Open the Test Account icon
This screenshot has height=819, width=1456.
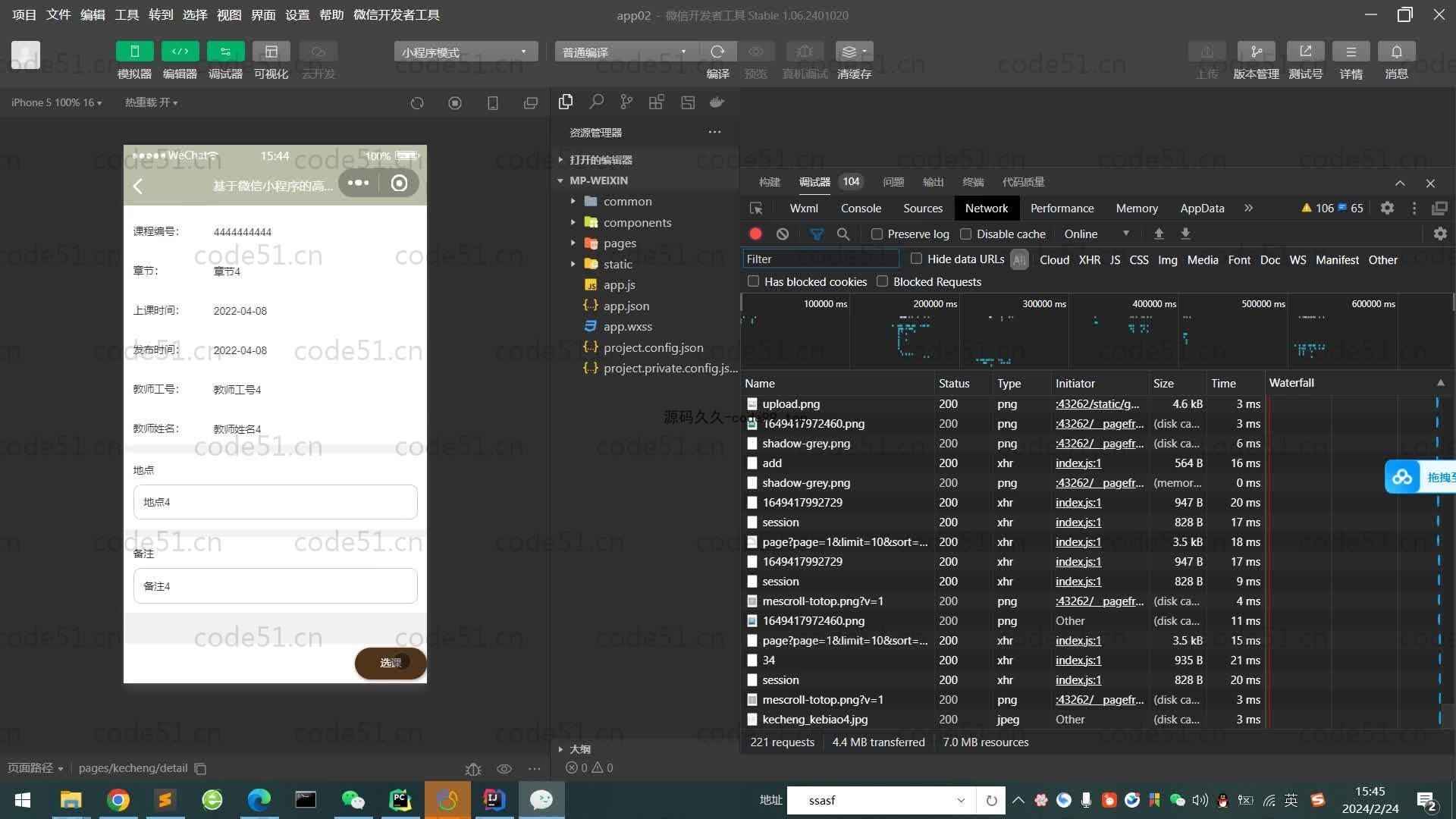click(1305, 52)
